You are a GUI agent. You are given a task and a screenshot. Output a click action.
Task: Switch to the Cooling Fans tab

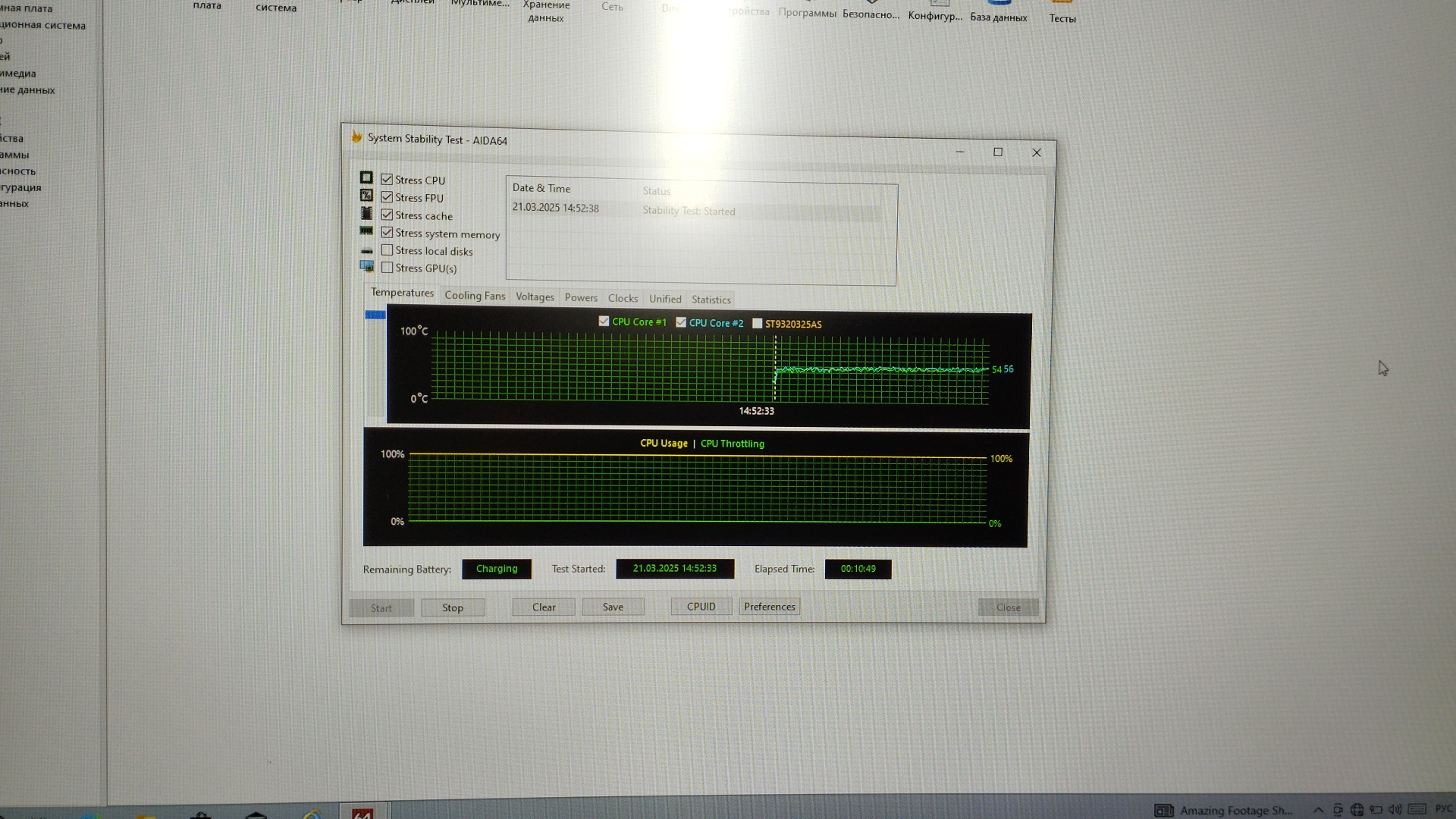[x=475, y=296]
